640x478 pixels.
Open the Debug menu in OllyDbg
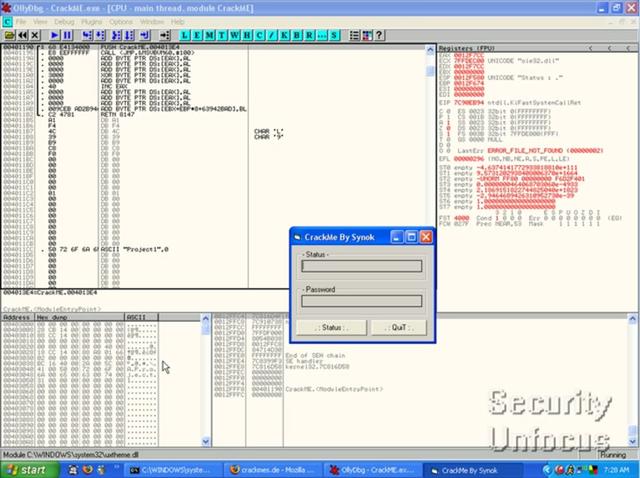64,22
